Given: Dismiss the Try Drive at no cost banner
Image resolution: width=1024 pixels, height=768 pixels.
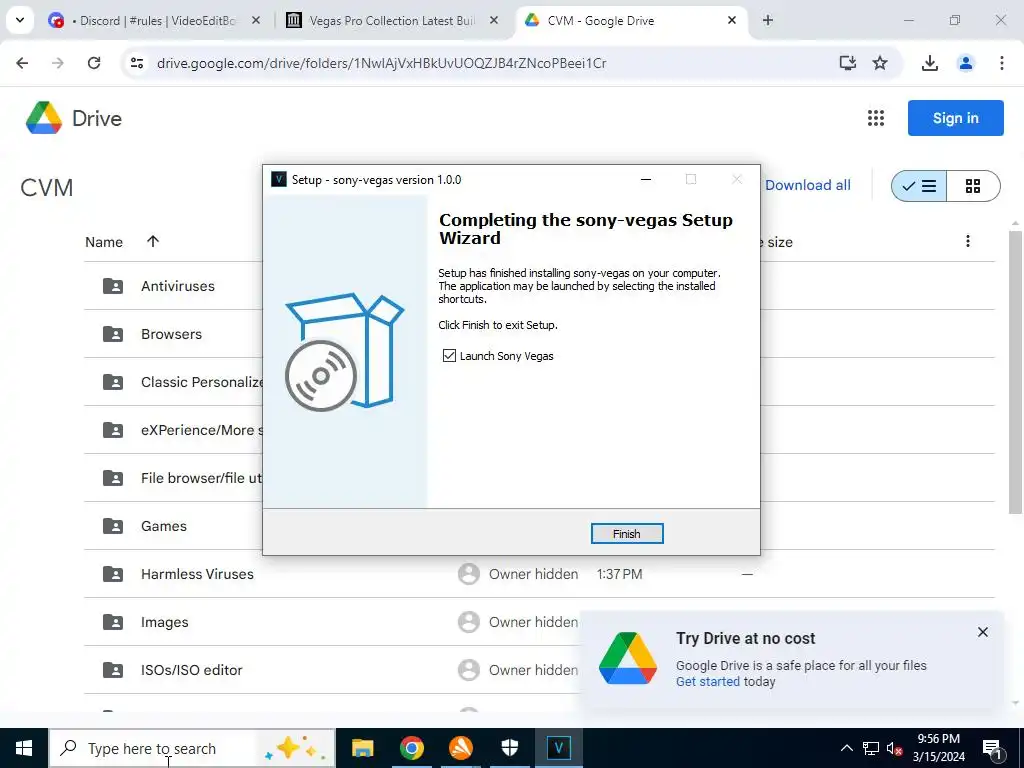Looking at the screenshot, I should [983, 632].
